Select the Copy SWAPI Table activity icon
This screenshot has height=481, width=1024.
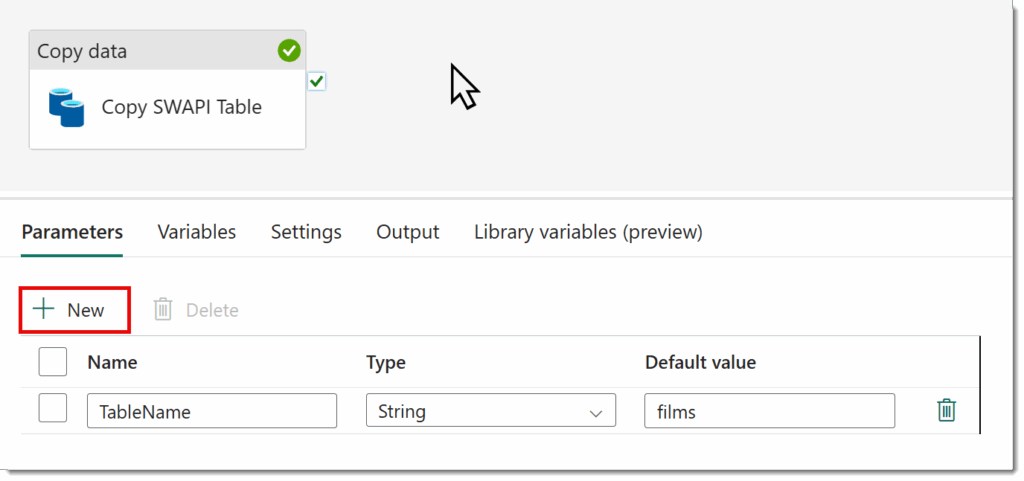[x=67, y=108]
